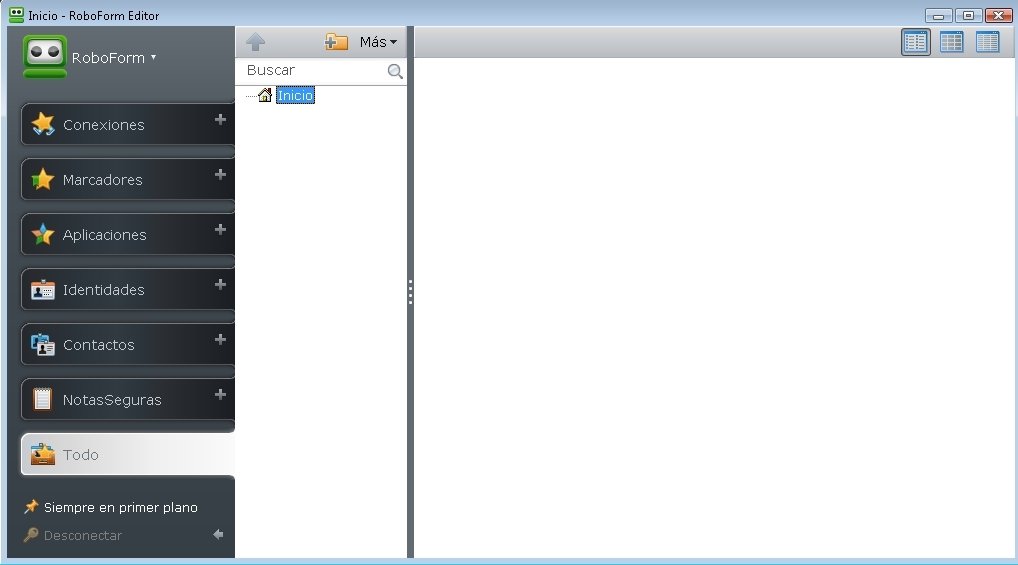Add a new Conexiones entry with plus
Screen dimensions: 1018x565
pos(220,119)
